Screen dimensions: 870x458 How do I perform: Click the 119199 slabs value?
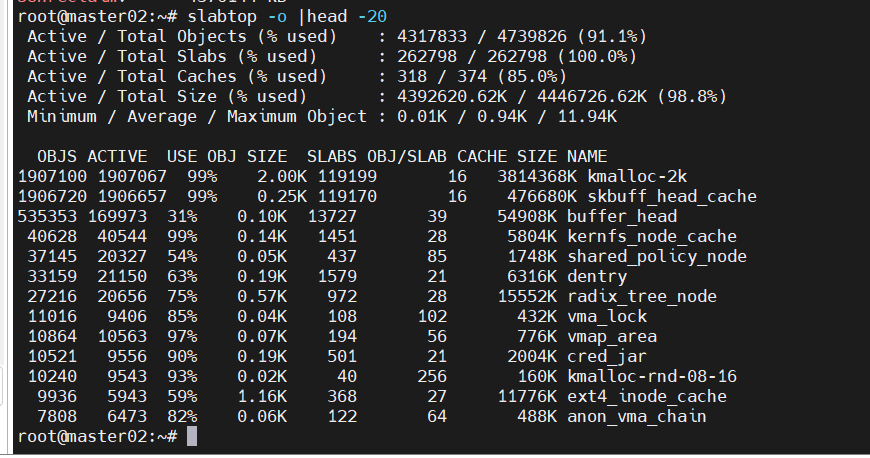coord(347,177)
